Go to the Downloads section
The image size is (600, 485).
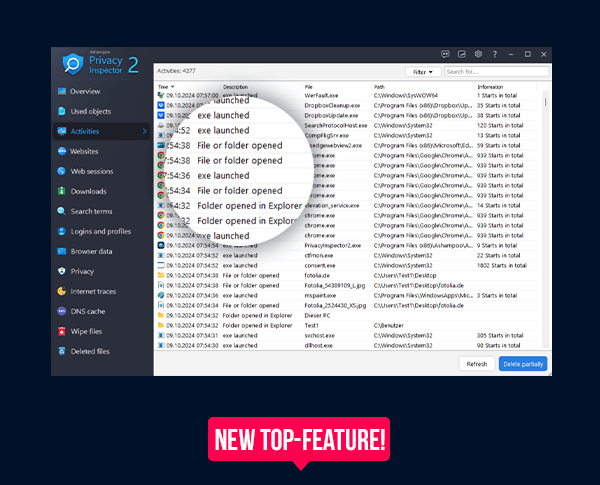point(62,191)
